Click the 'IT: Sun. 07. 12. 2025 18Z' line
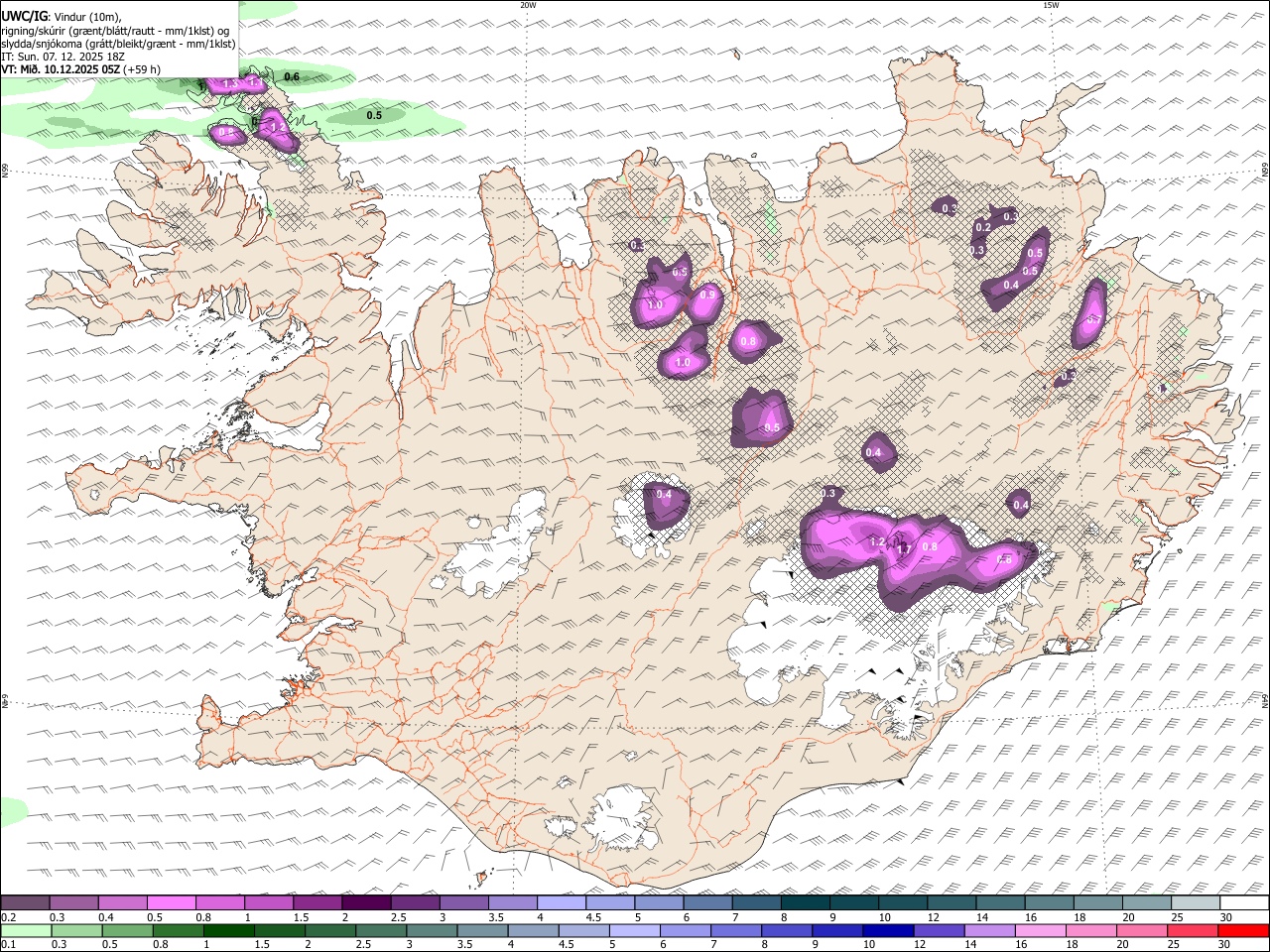 coord(63,57)
